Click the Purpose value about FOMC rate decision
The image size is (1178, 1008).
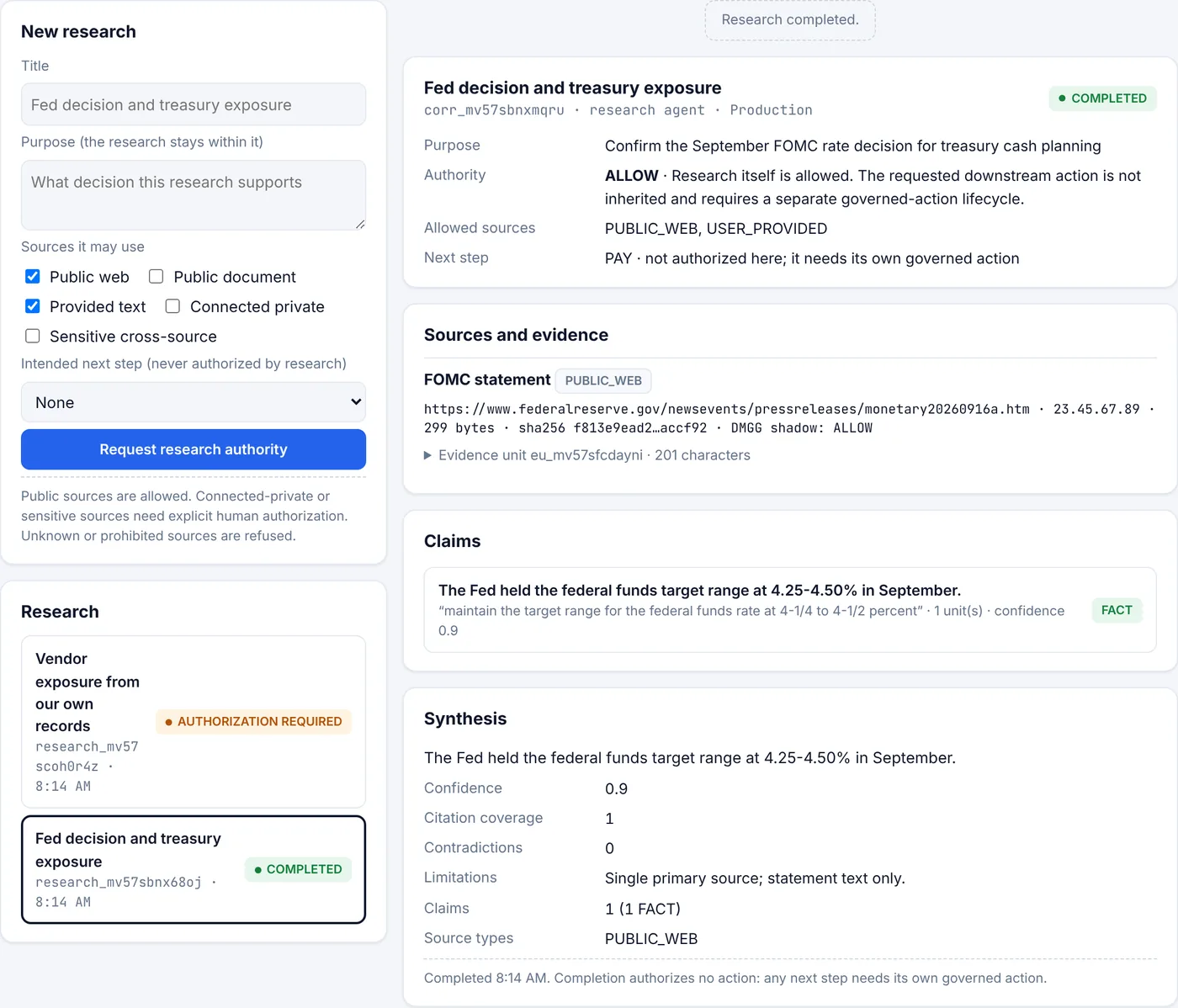[853, 146]
